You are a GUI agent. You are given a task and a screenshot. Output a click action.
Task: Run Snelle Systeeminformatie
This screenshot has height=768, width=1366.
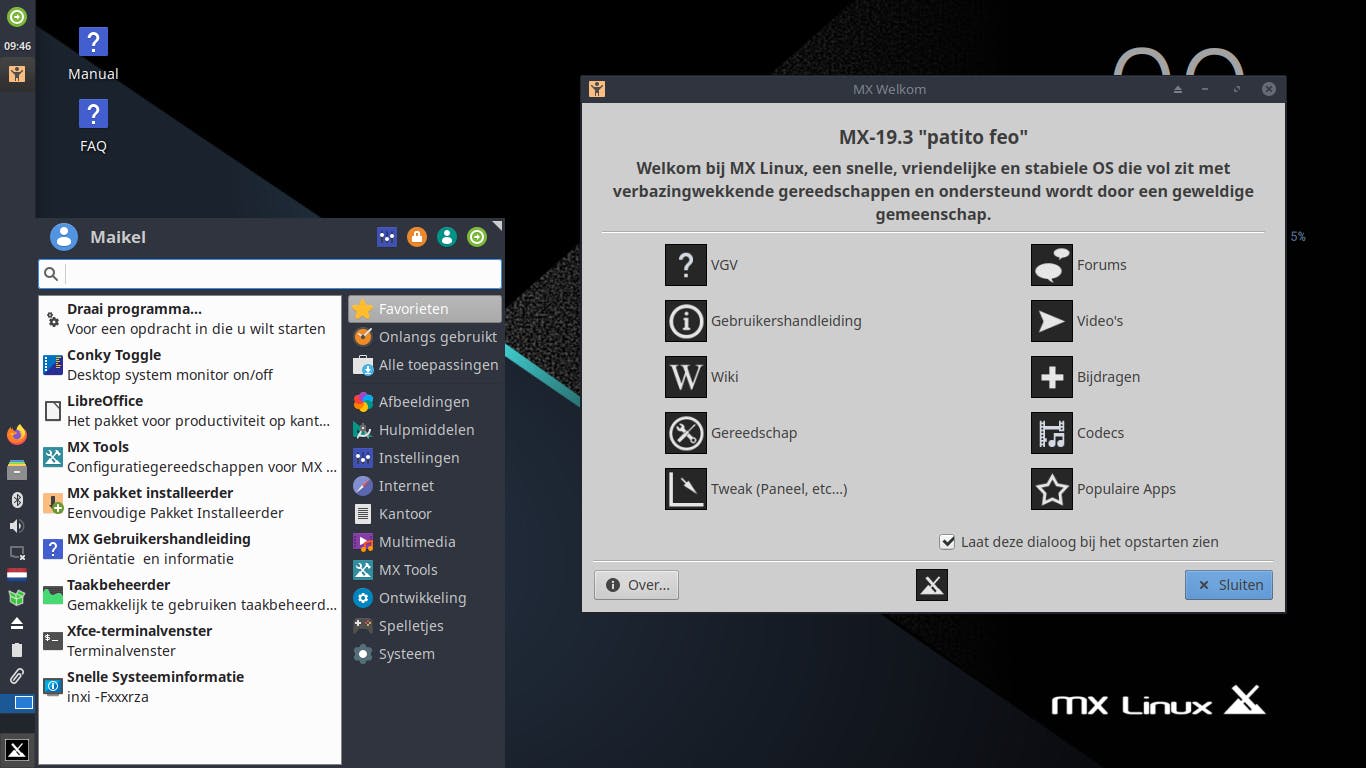coord(190,687)
